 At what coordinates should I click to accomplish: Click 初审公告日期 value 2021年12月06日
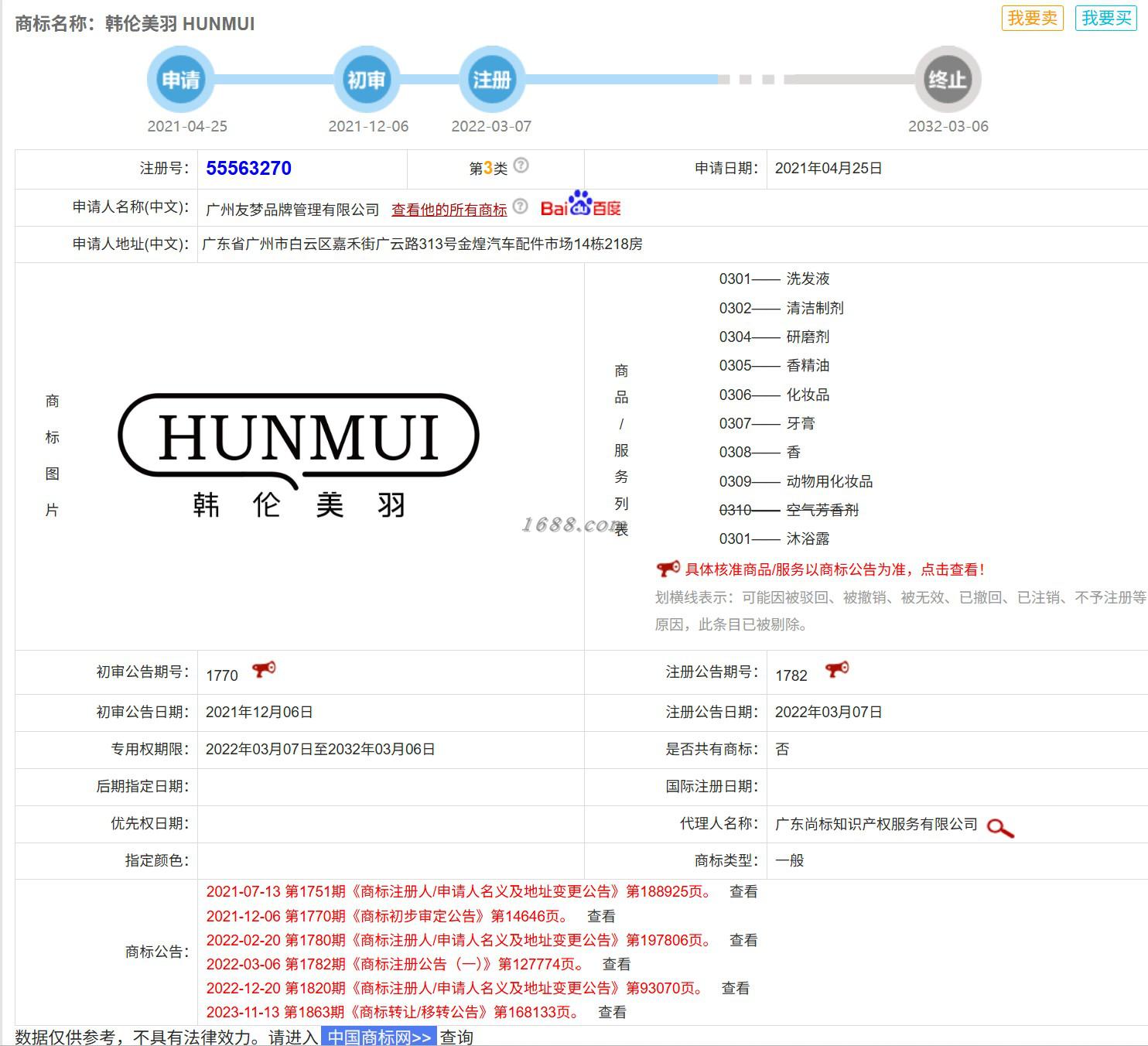(259, 712)
